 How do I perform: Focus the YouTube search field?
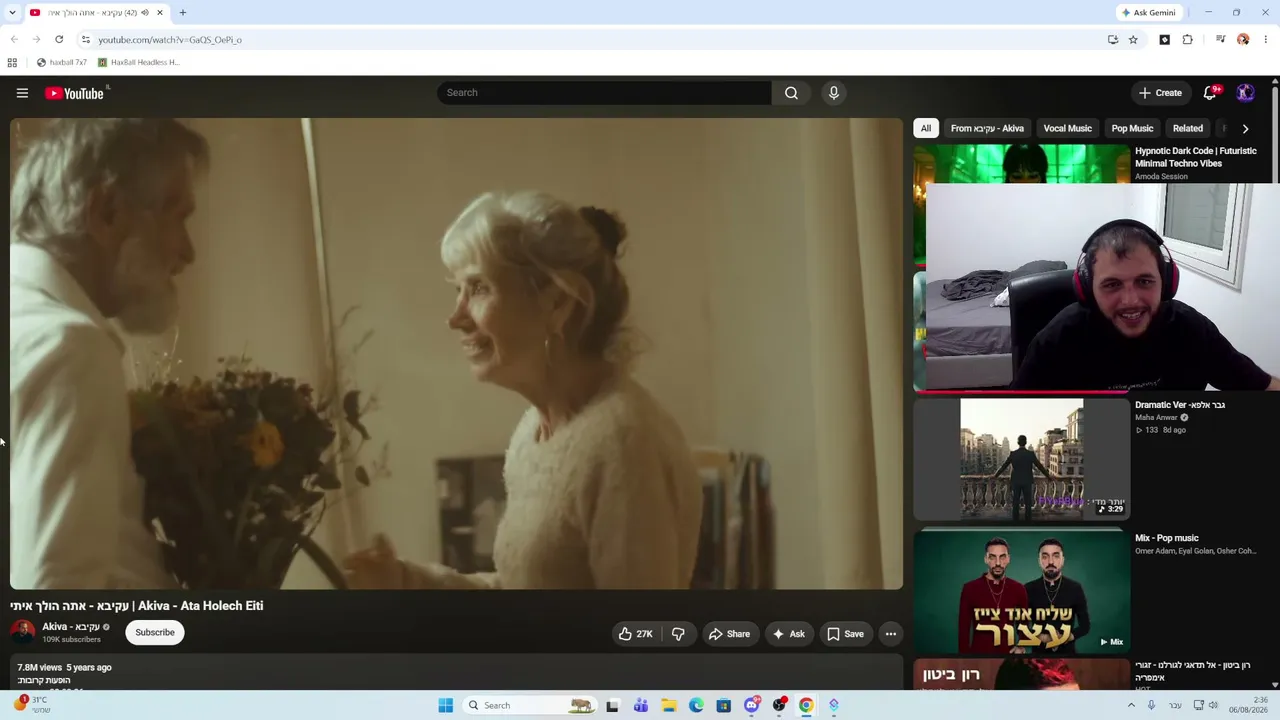pos(604,93)
